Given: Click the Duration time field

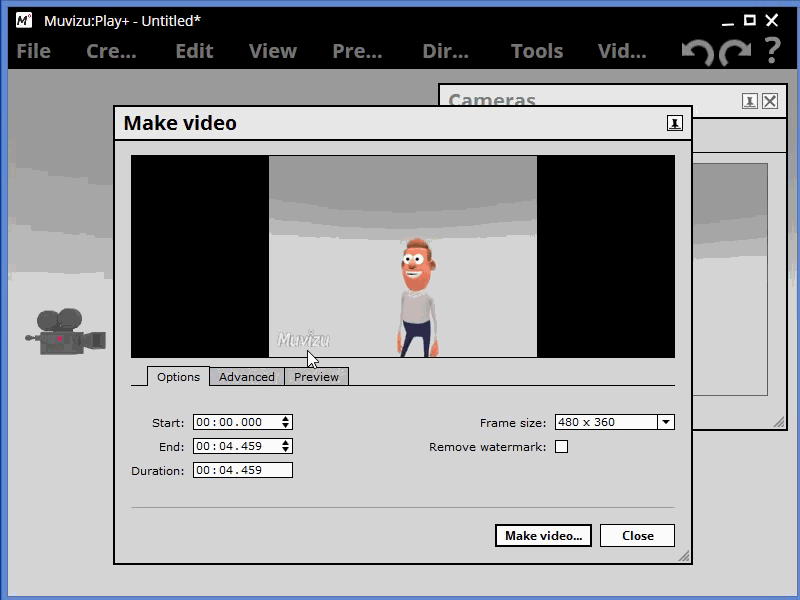Looking at the screenshot, I should pyautogui.click(x=243, y=470).
